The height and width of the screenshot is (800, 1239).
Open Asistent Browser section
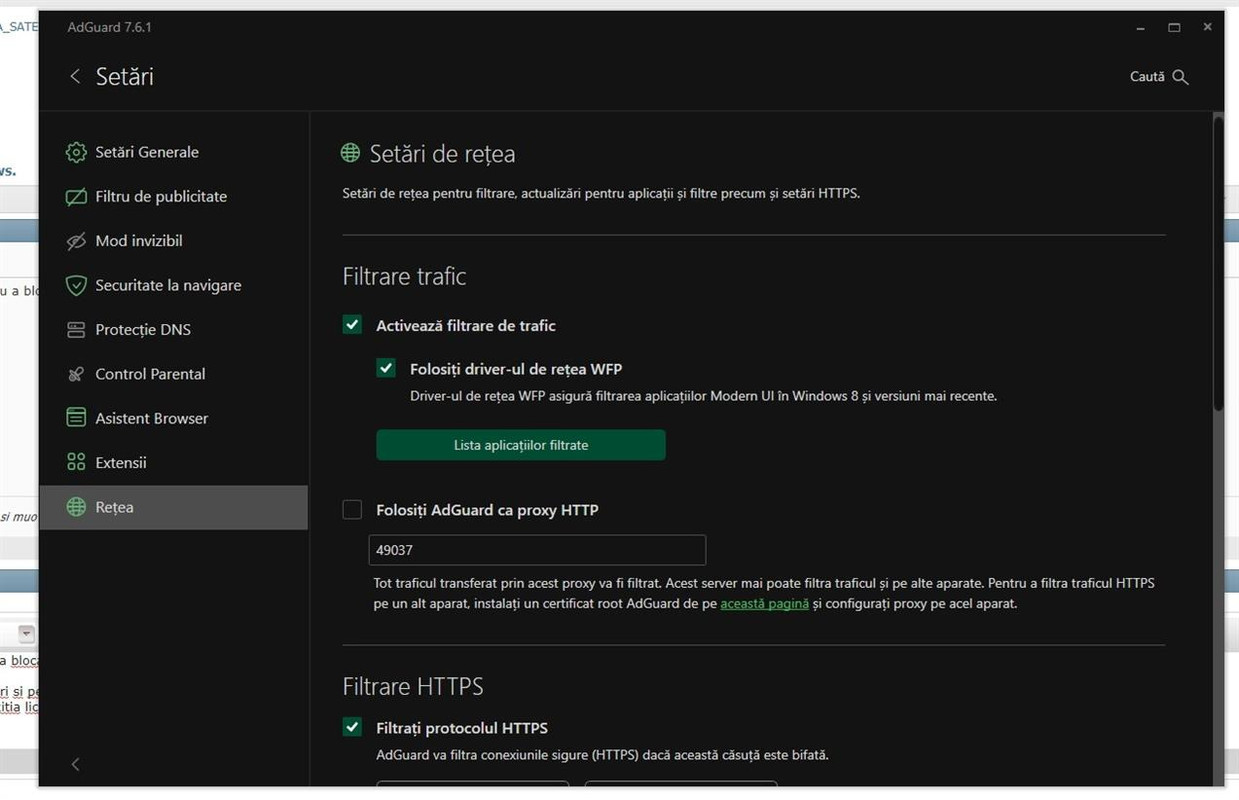pos(174,418)
